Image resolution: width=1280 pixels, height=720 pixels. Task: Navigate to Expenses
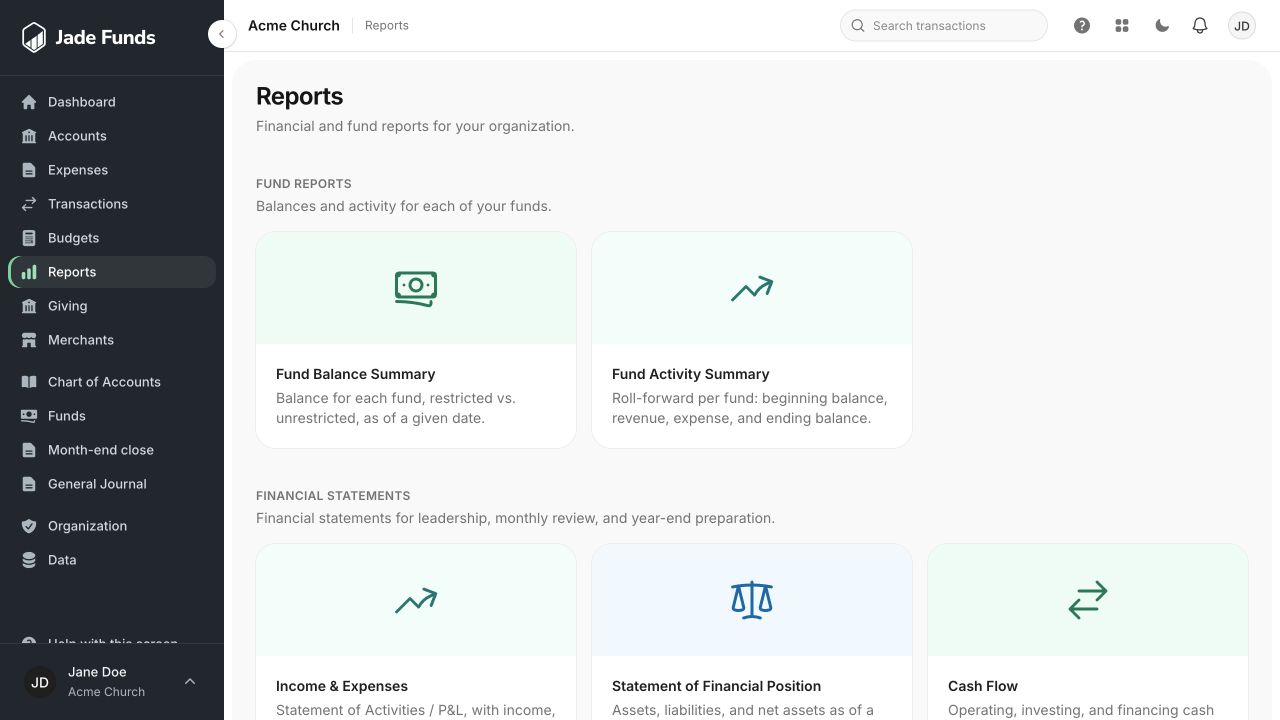[x=112, y=170]
